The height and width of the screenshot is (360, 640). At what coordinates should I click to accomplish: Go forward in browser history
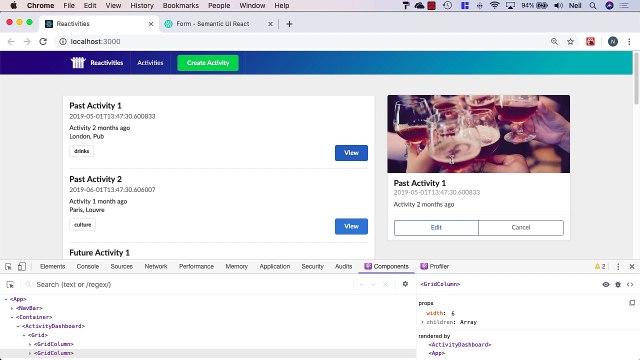click(x=27, y=42)
